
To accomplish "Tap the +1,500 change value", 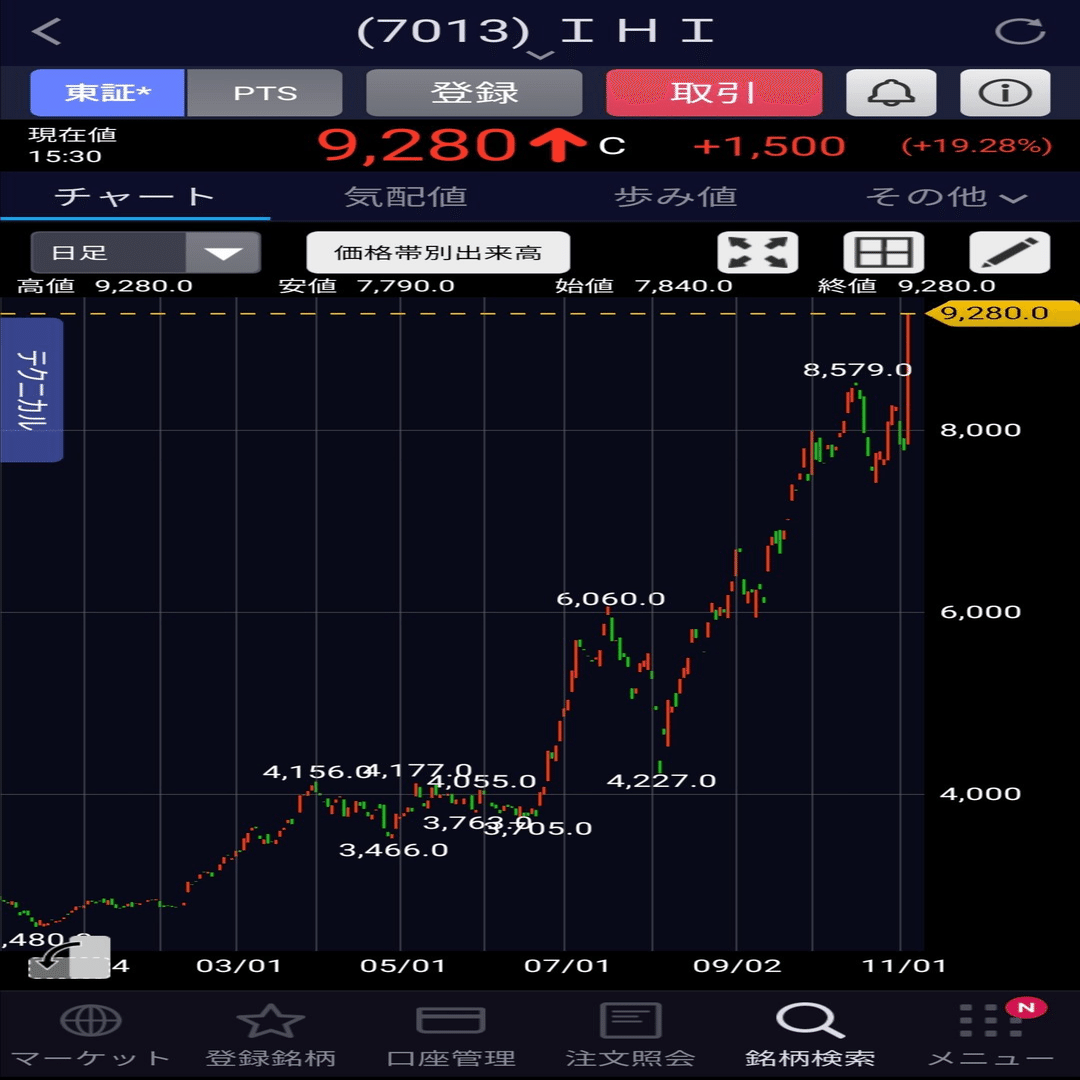I will point(769,146).
